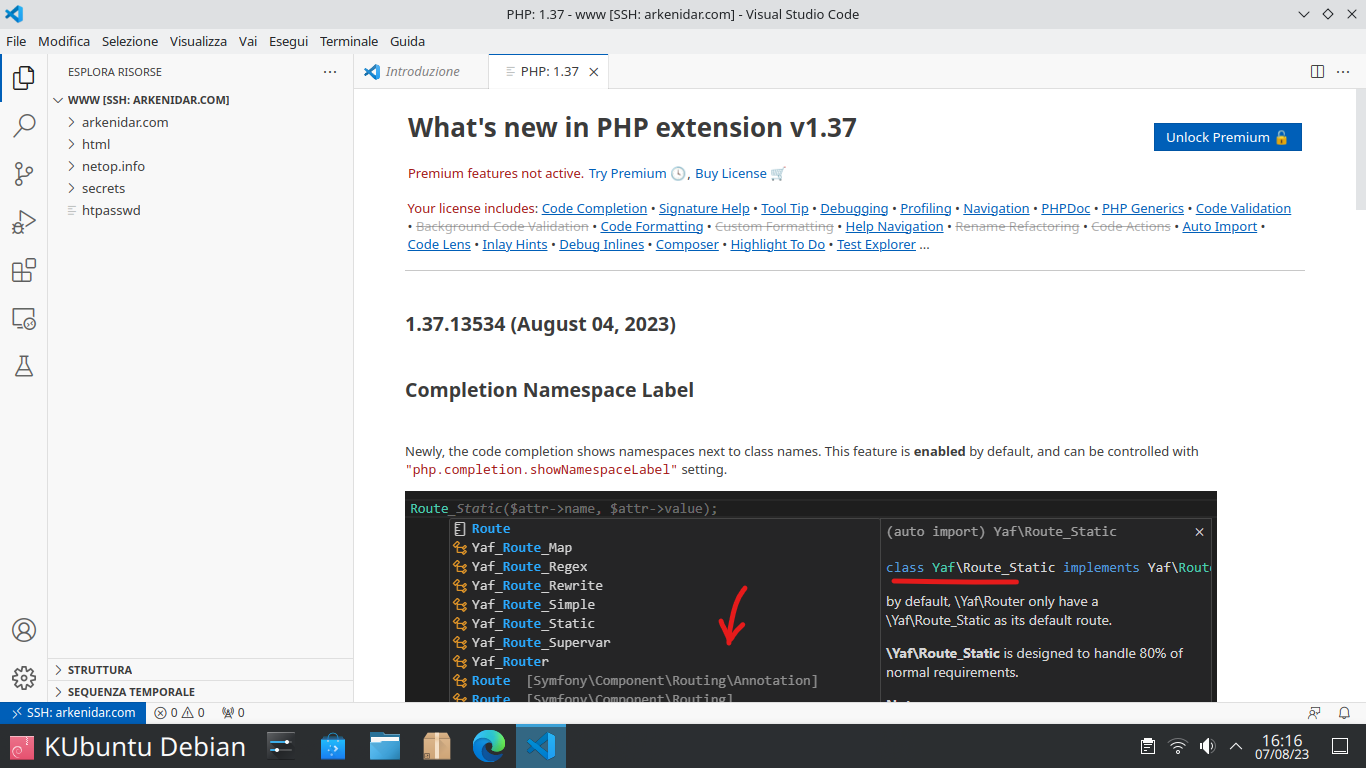
Task: Open the Terminale menu
Action: (x=349, y=41)
